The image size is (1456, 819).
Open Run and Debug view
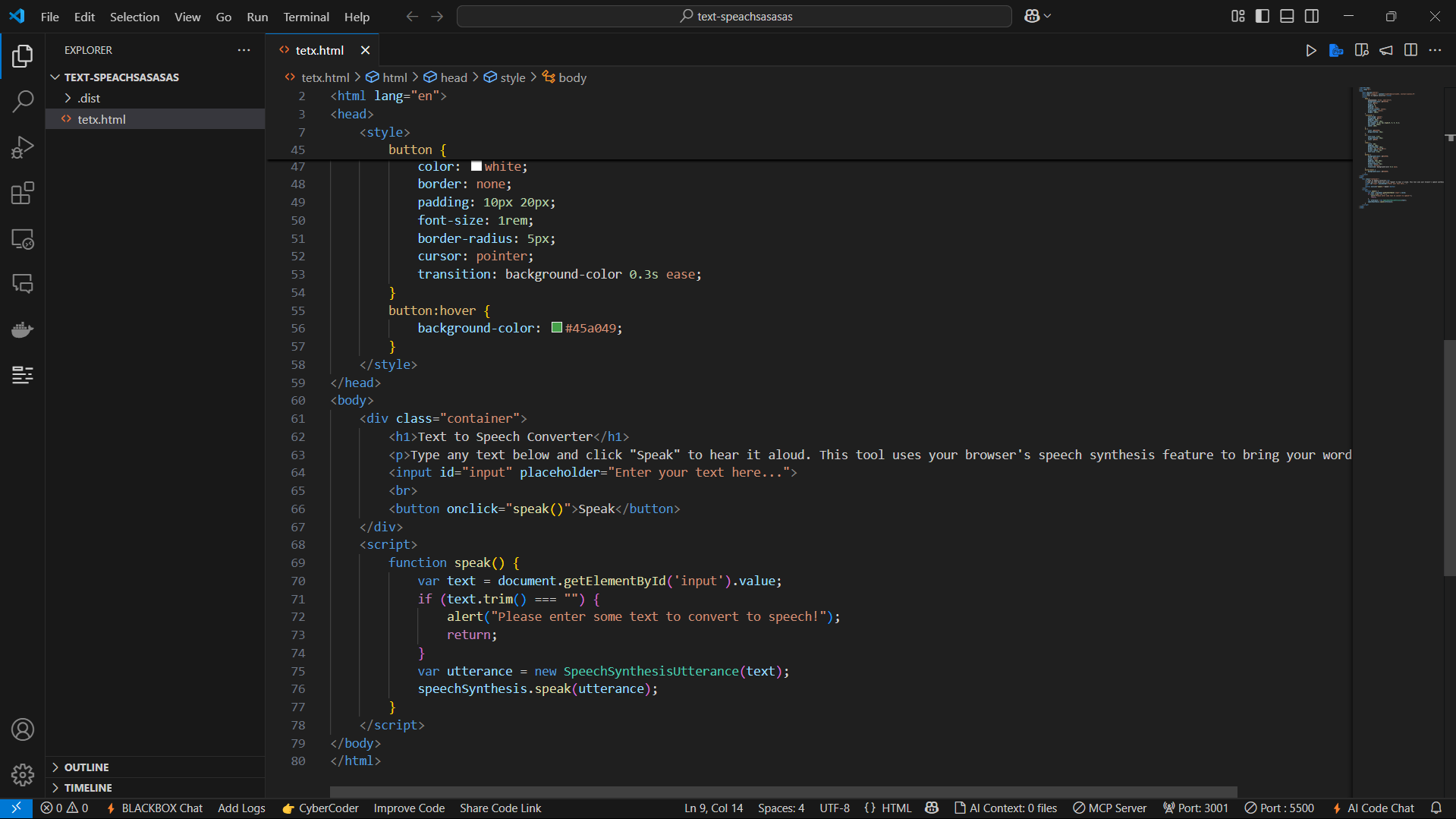[x=23, y=146]
